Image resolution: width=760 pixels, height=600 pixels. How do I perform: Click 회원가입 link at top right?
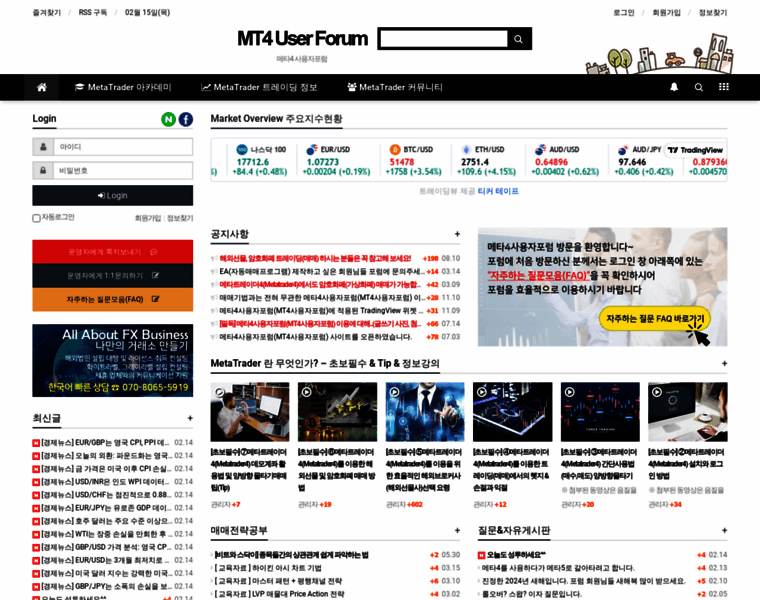[x=666, y=13]
